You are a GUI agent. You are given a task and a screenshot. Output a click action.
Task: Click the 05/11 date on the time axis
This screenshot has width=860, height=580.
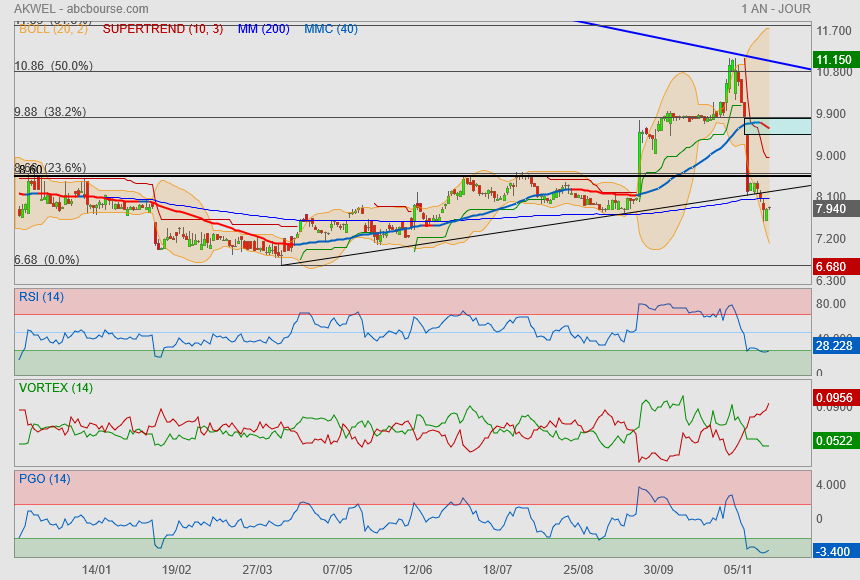click(737, 569)
